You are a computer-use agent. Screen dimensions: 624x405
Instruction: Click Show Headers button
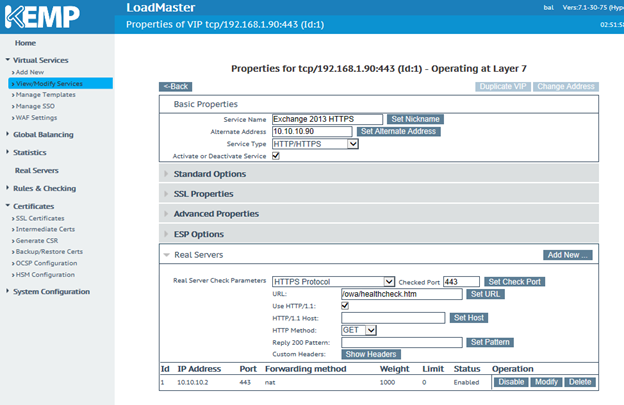click(371, 354)
